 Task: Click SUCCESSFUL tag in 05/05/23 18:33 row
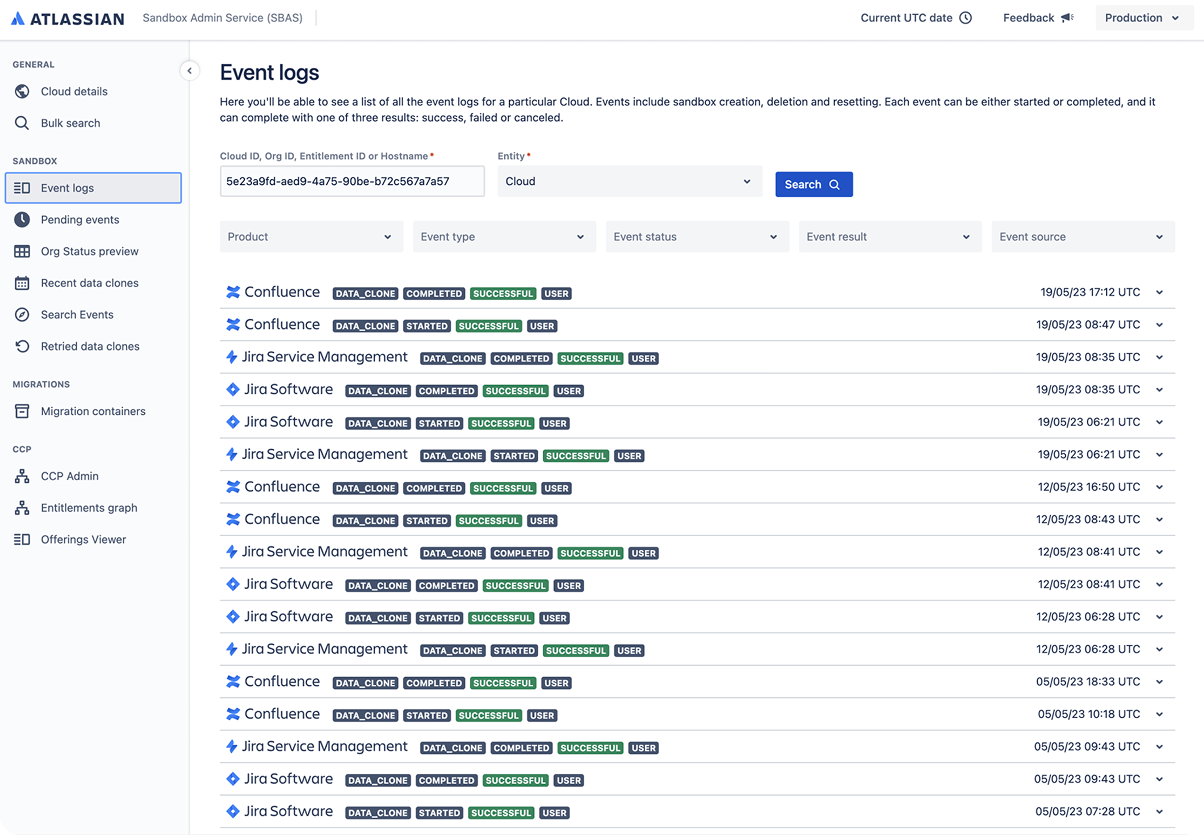click(503, 683)
